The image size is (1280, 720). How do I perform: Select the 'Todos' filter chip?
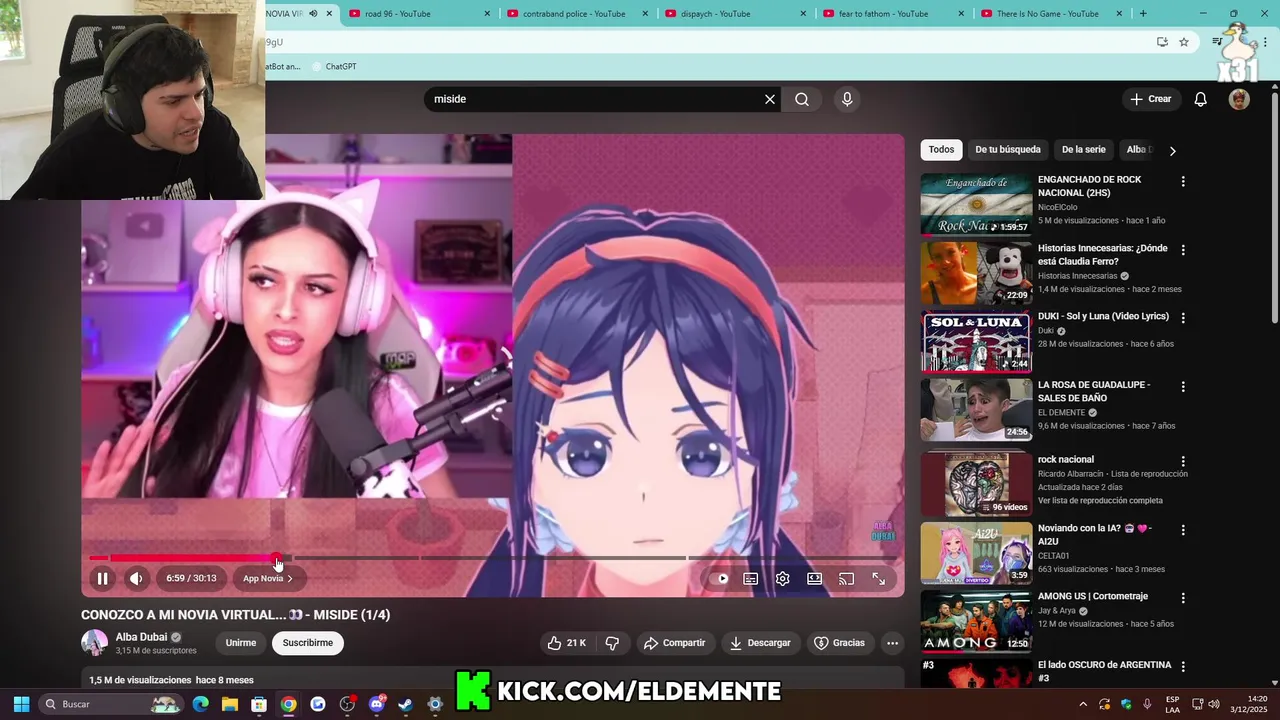point(941,150)
